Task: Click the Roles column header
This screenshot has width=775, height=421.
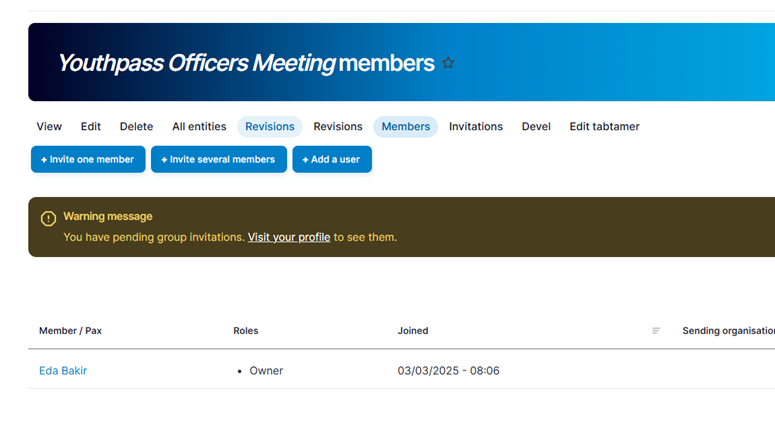Action: tap(246, 331)
